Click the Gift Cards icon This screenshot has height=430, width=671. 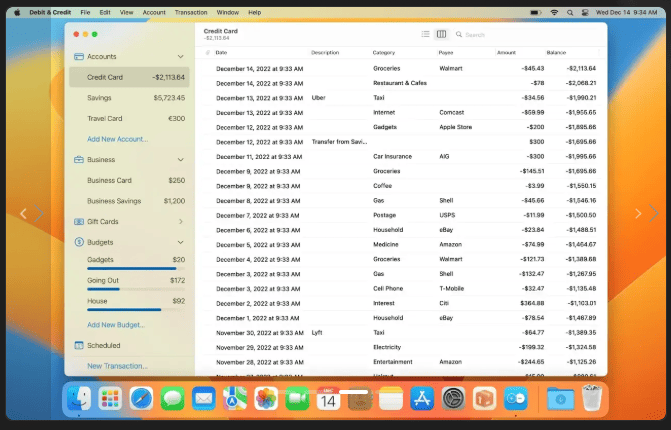pyautogui.click(x=79, y=222)
